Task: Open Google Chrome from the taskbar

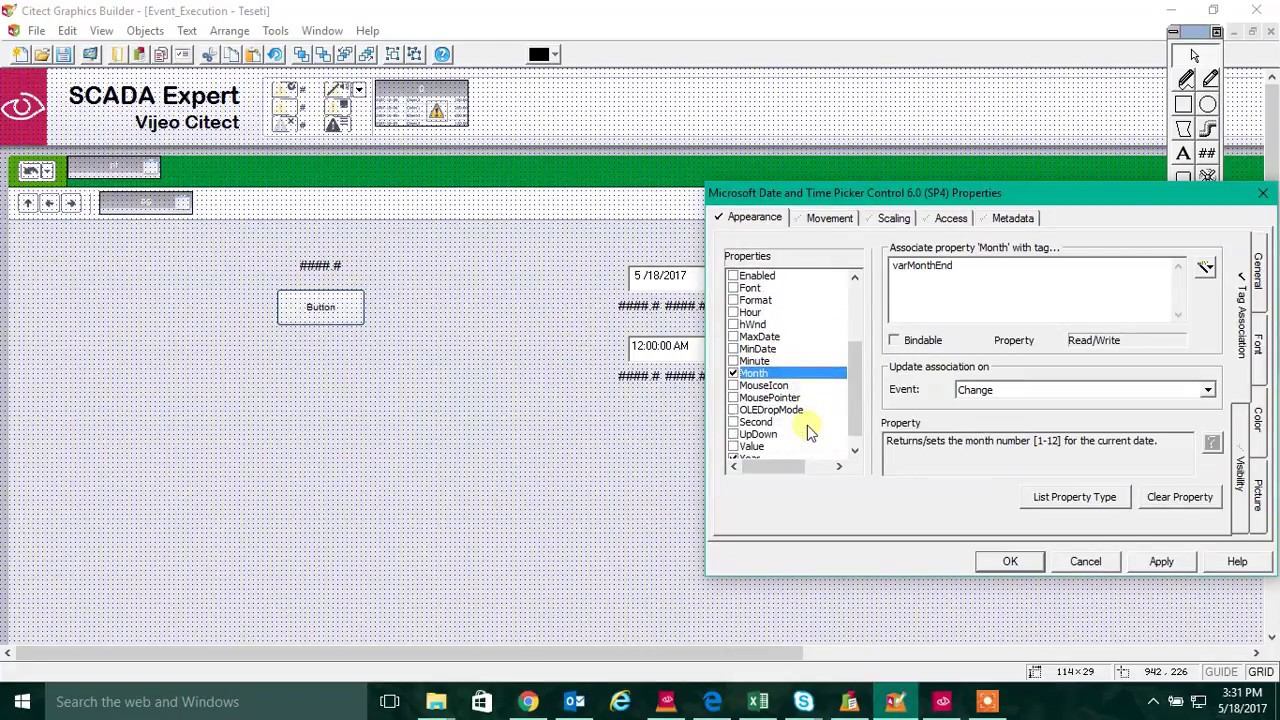Action: (x=528, y=702)
